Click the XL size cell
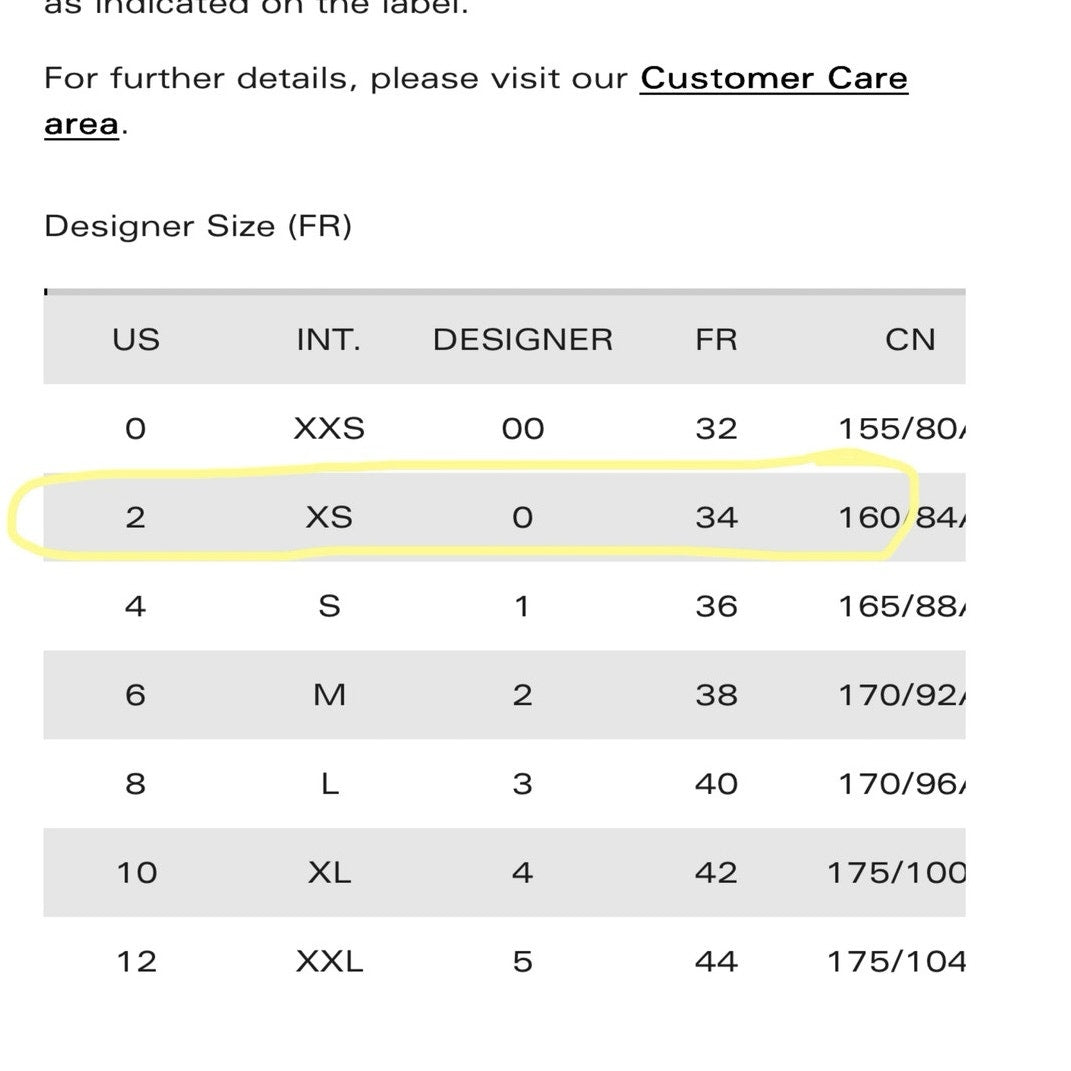Screen dimensions: 1071x1071 [329, 872]
